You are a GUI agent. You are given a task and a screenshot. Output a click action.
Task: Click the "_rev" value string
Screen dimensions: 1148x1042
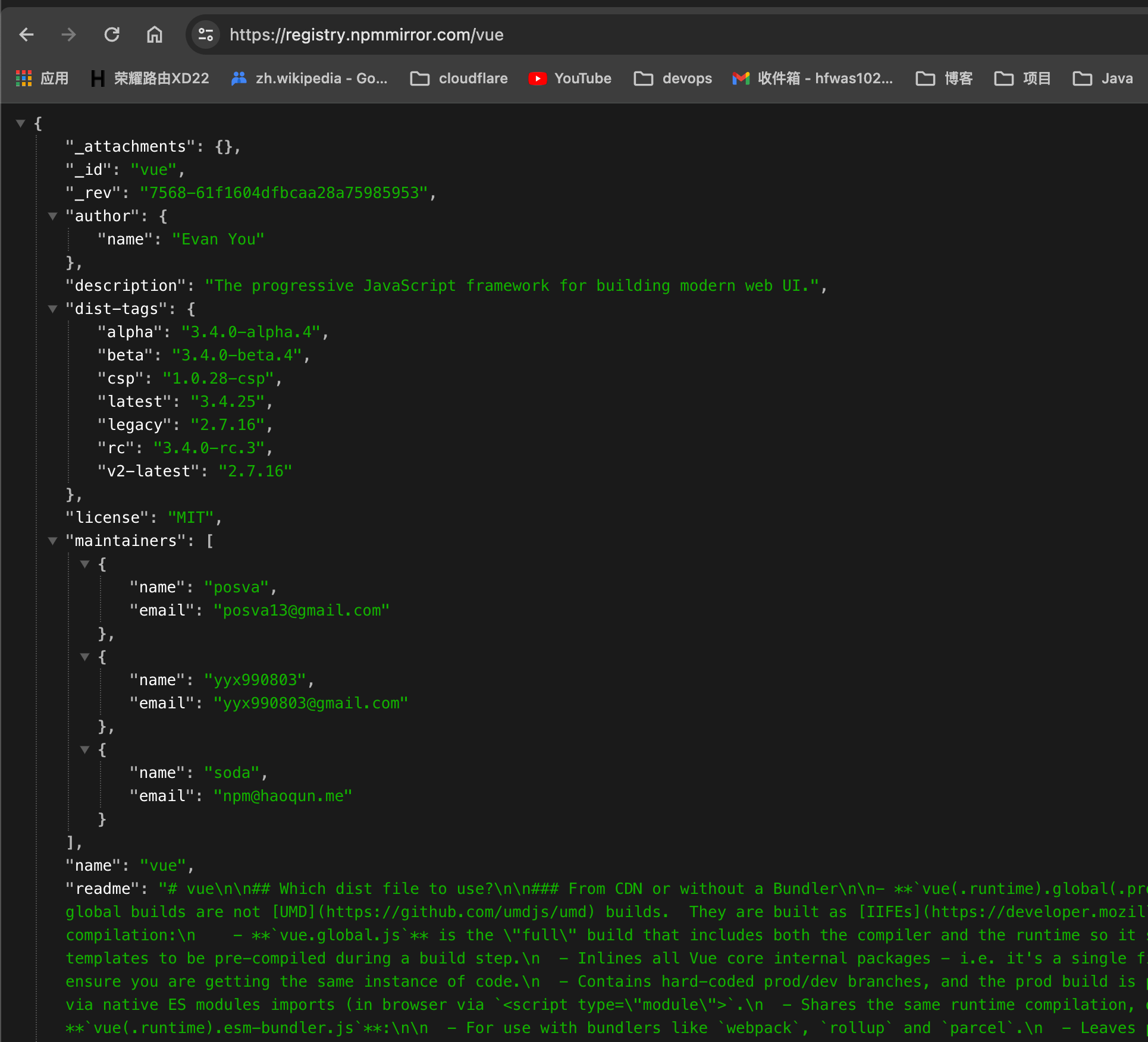pyautogui.click(x=284, y=193)
